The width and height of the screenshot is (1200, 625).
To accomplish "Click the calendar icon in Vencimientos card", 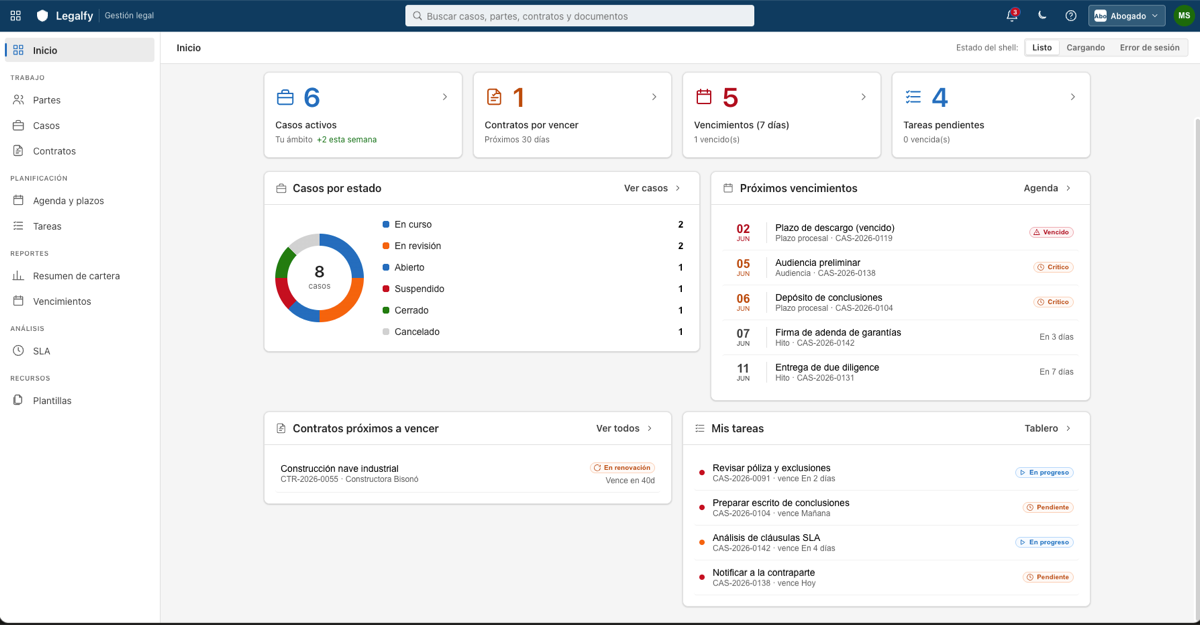I will tap(704, 97).
